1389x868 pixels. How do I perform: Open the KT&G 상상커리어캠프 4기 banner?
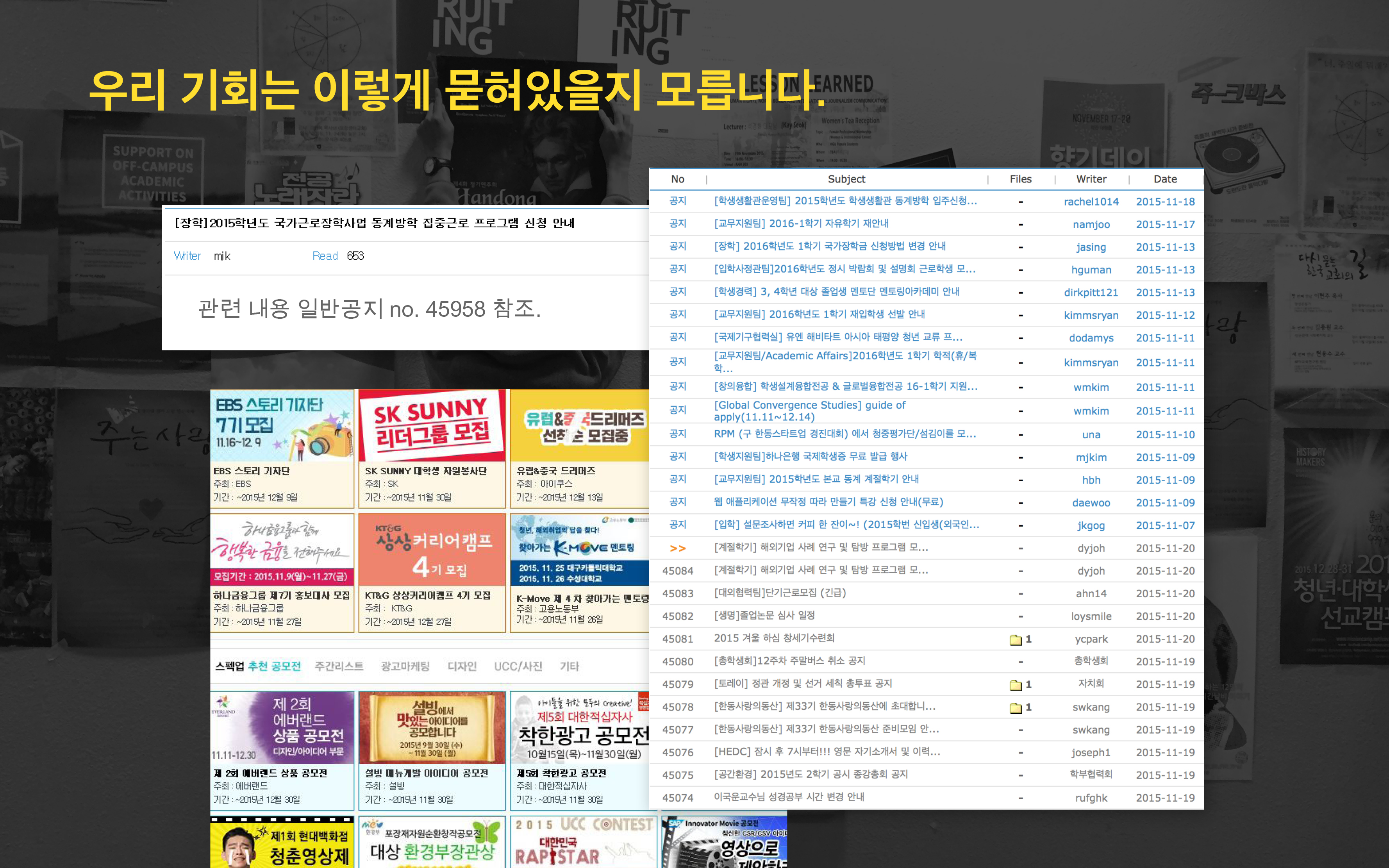pyautogui.click(x=432, y=550)
